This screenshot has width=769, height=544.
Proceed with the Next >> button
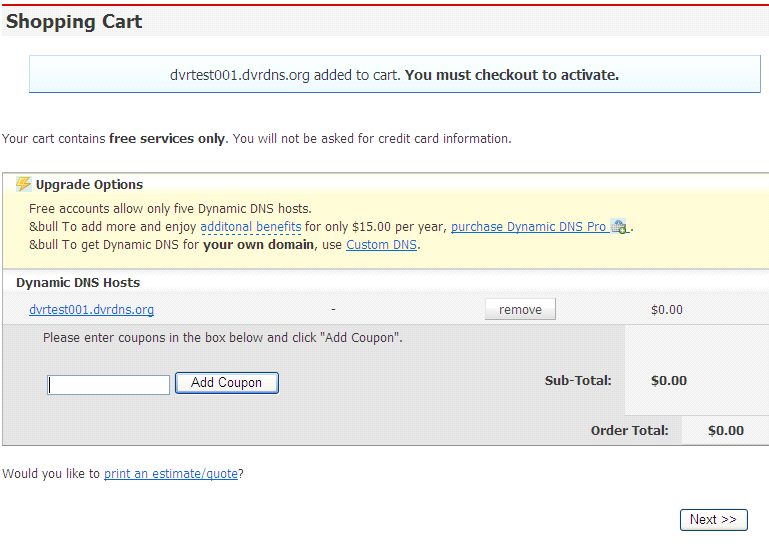pos(714,519)
